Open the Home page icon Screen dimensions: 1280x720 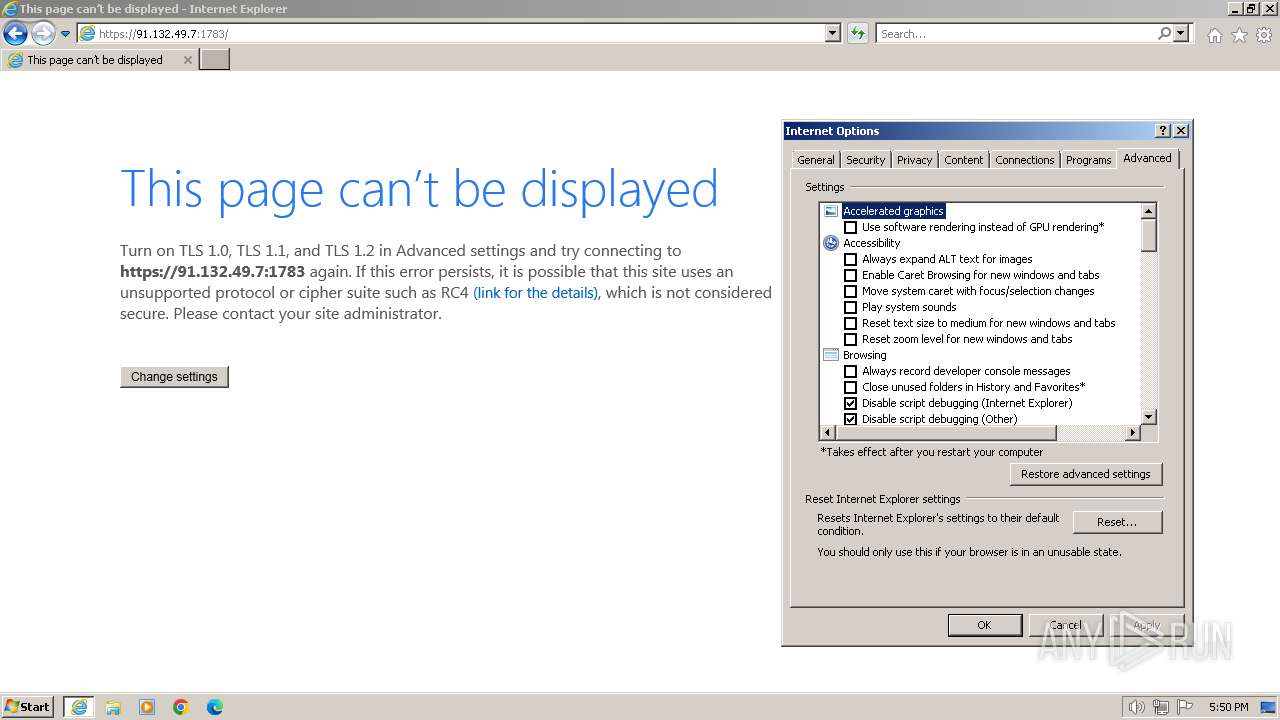[1214, 35]
